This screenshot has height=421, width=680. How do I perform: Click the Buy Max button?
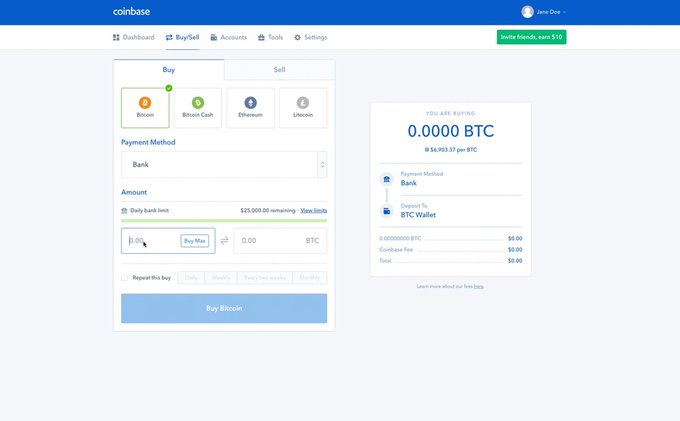coord(194,241)
